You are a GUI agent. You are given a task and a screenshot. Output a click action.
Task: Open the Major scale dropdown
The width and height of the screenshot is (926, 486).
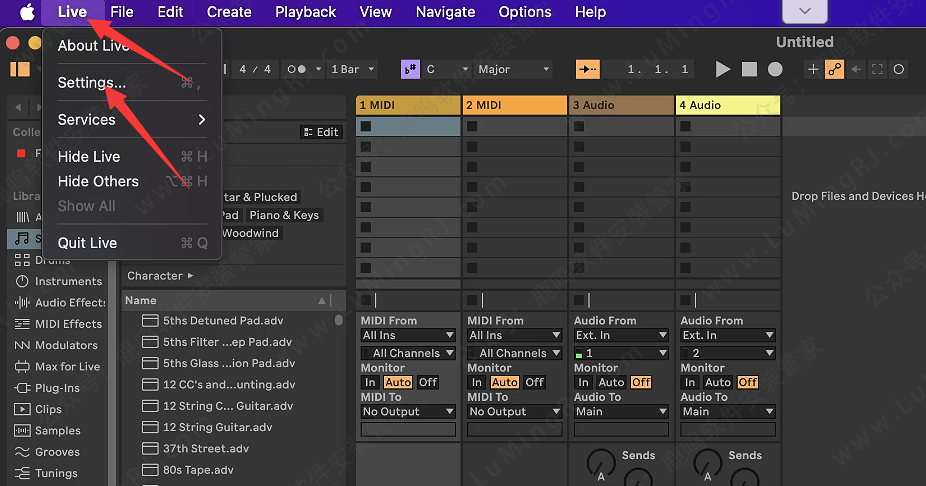[514, 69]
